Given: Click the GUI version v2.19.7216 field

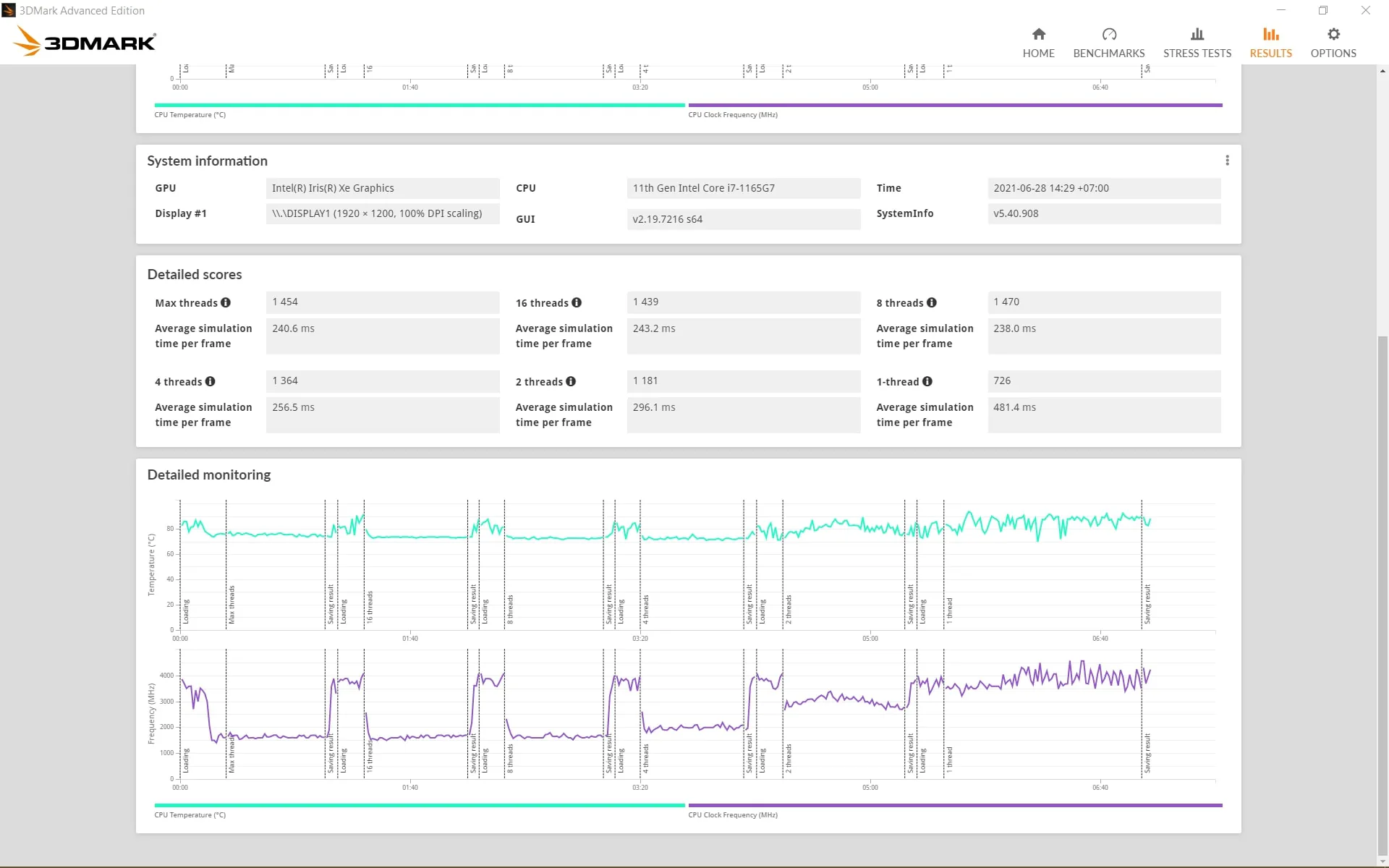Looking at the screenshot, I should pyautogui.click(x=744, y=219).
